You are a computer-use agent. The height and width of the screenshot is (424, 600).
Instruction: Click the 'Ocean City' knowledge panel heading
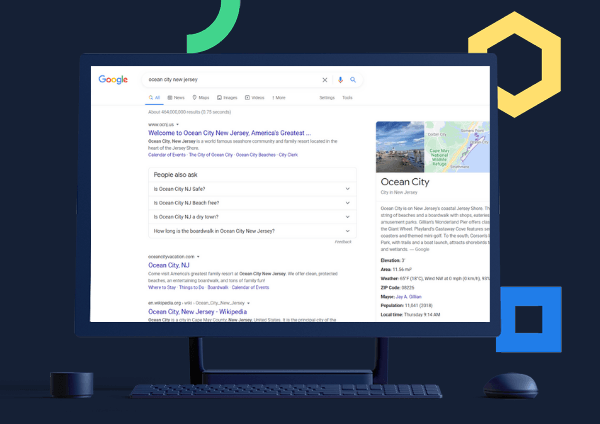pos(405,182)
